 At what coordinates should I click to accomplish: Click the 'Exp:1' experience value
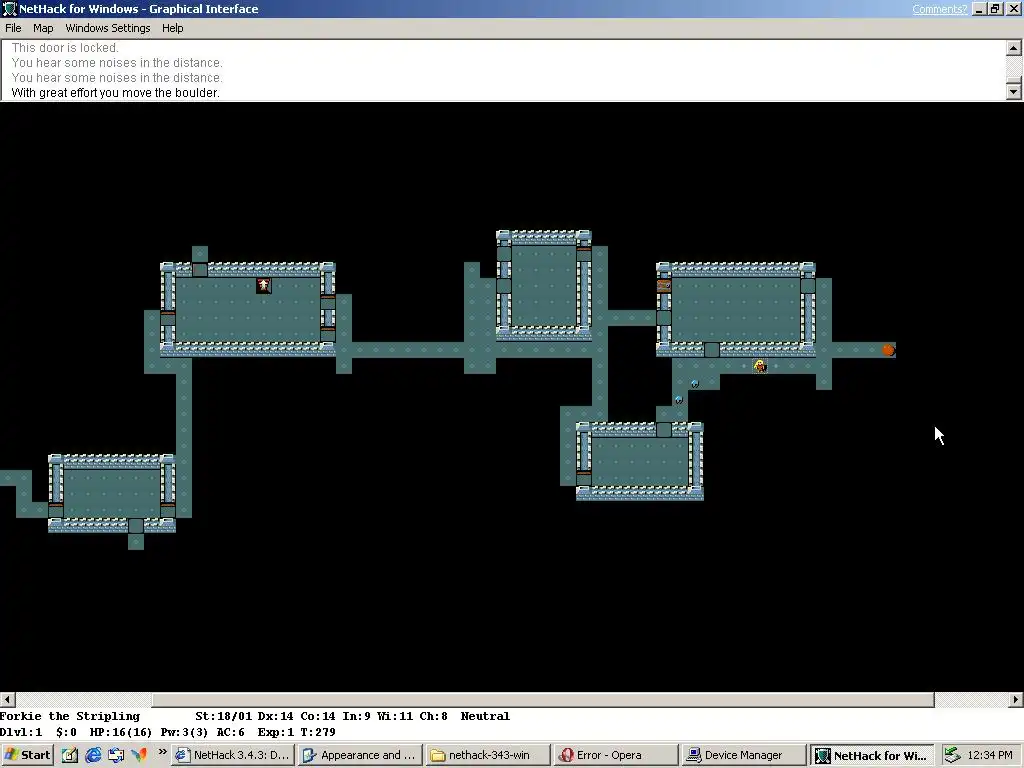[276, 732]
